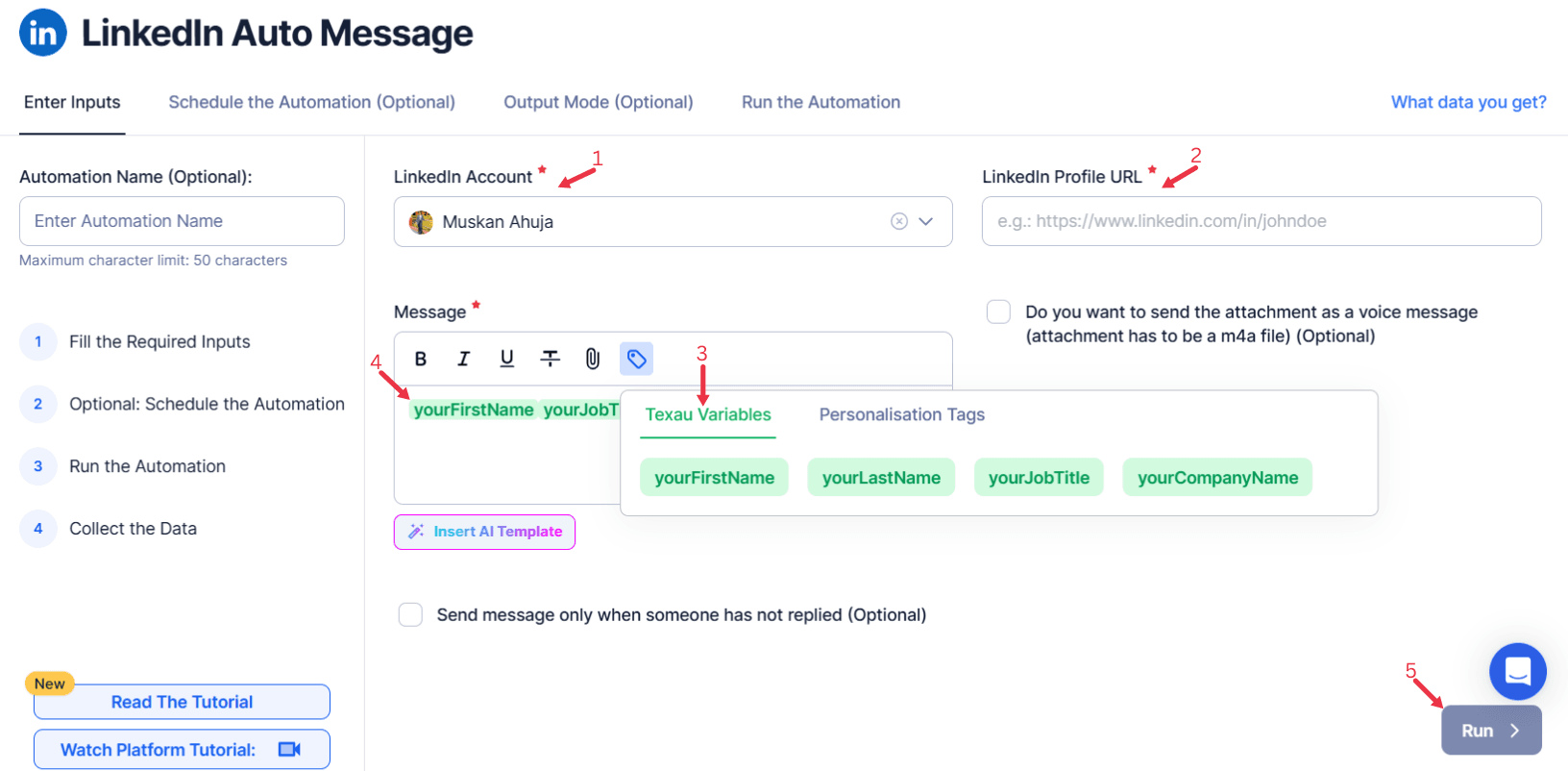This screenshot has width=1568, height=771.
Task: Clear the selected LinkedIn account
Action: [899, 222]
